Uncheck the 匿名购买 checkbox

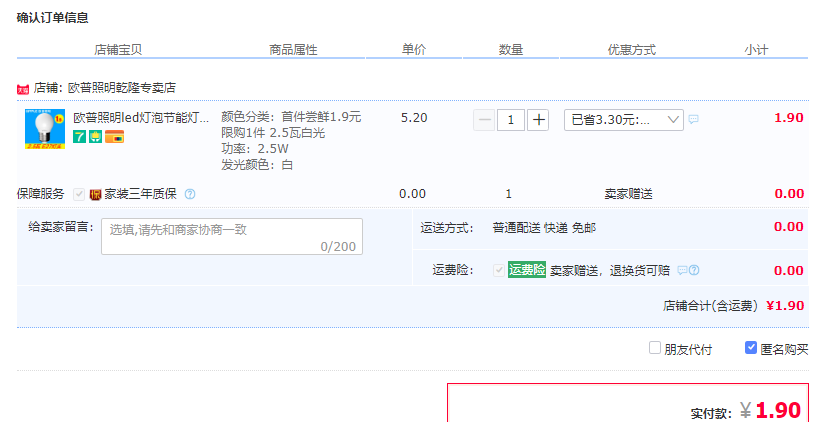point(750,348)
